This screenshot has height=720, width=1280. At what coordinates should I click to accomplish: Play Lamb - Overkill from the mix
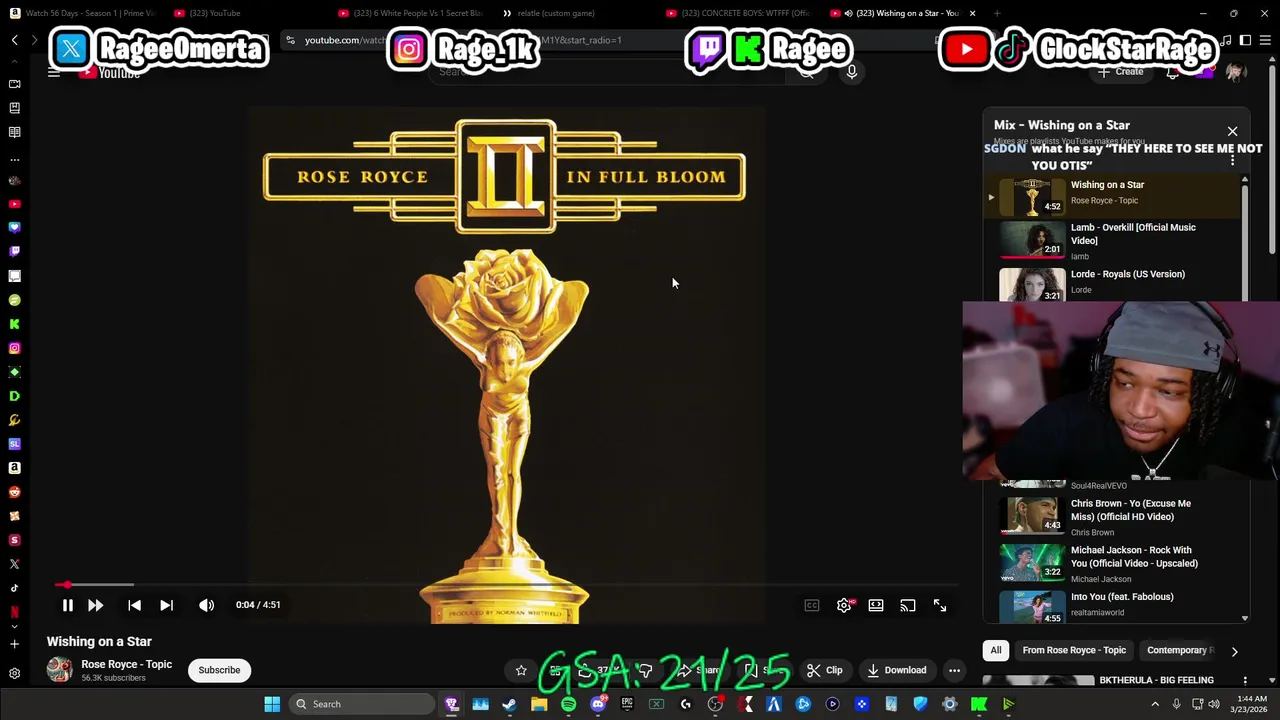click(x=1110, y=241)
